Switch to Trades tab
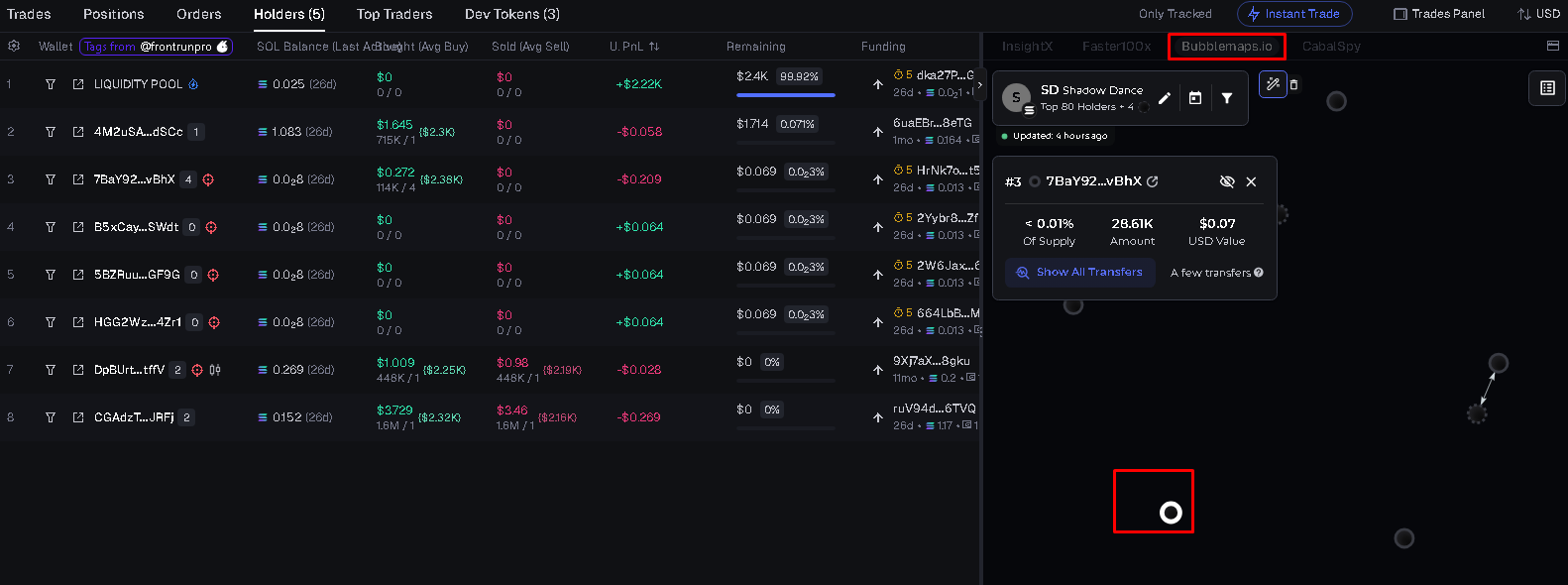The image size is (1568, 585). pyautogui.click(x=29, y=14)
